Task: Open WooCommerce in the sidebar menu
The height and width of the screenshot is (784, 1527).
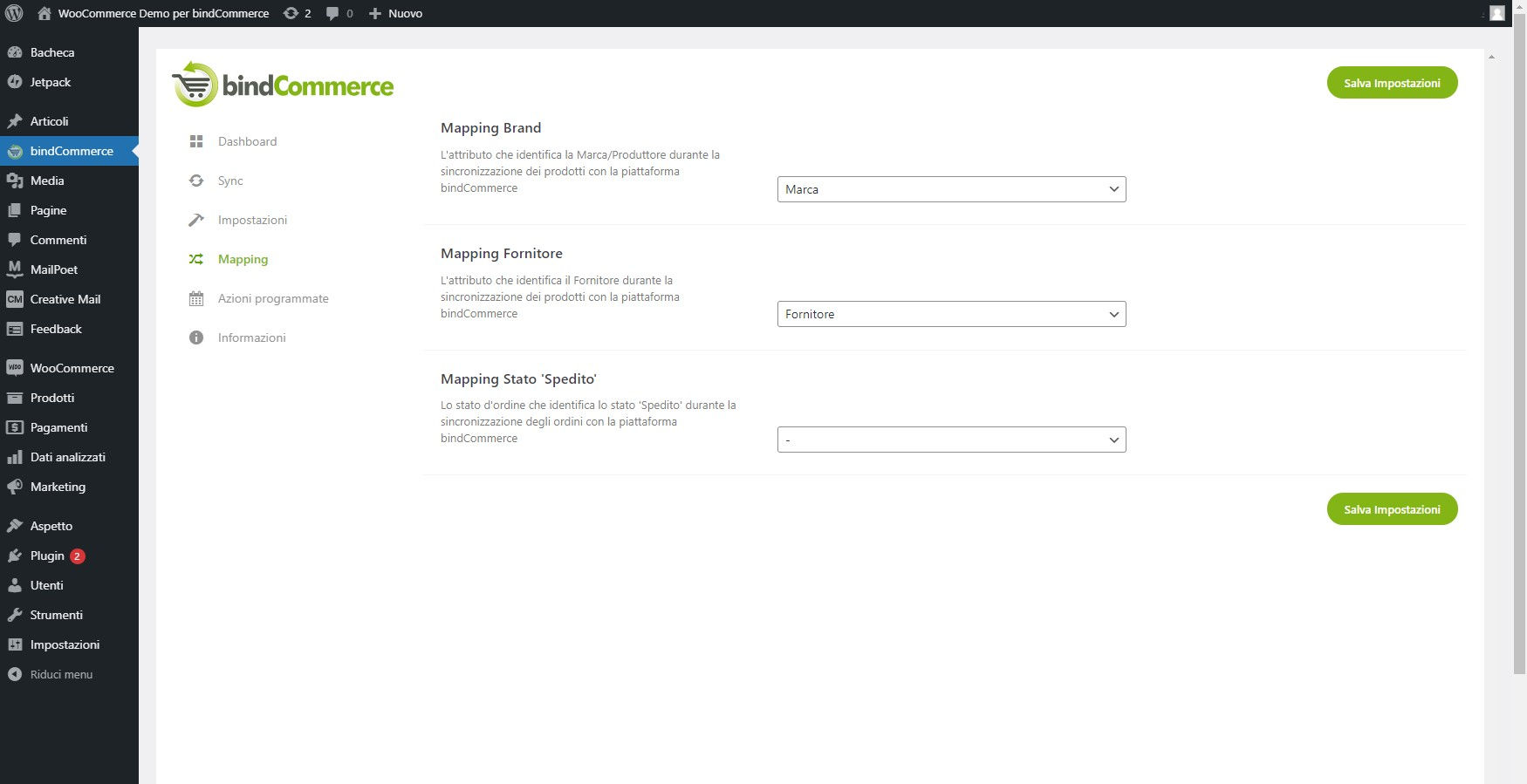Action: pos(72,368)
